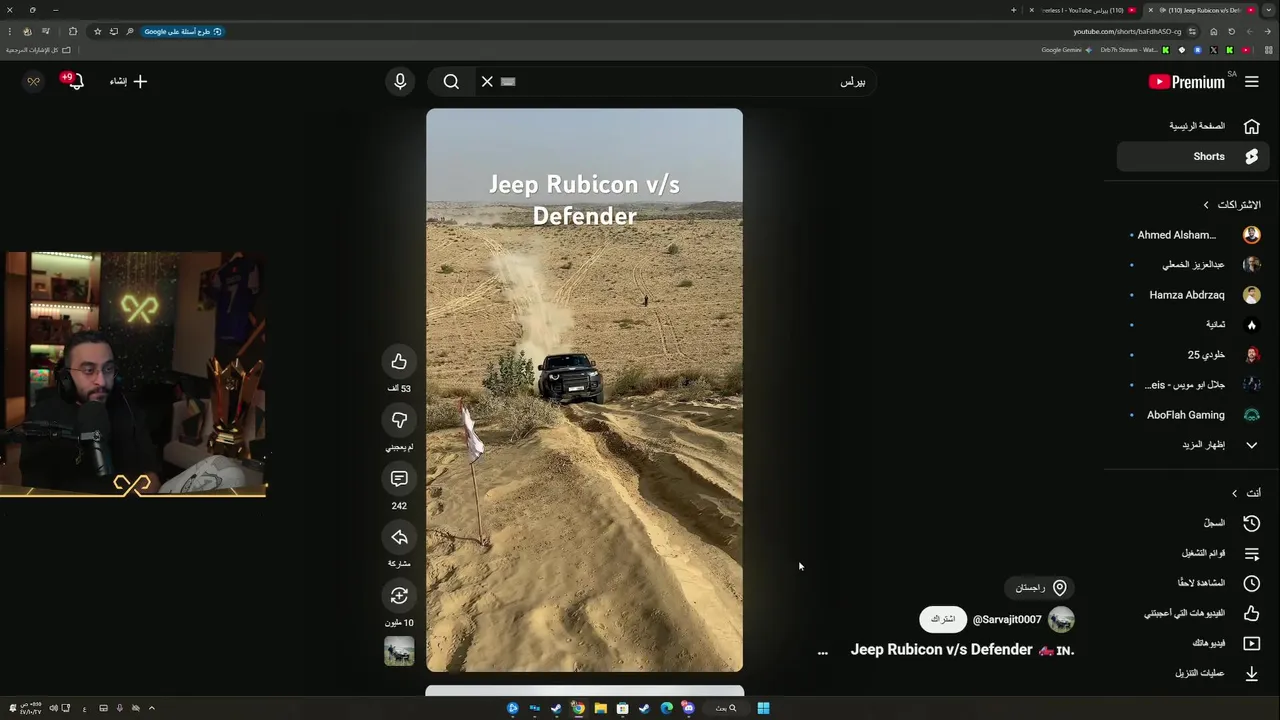Viewport: 1280px width, 720px height.
Task: Open the notifications bell with +9 badge
Action: pyautogui.click(x=73, y=81)
